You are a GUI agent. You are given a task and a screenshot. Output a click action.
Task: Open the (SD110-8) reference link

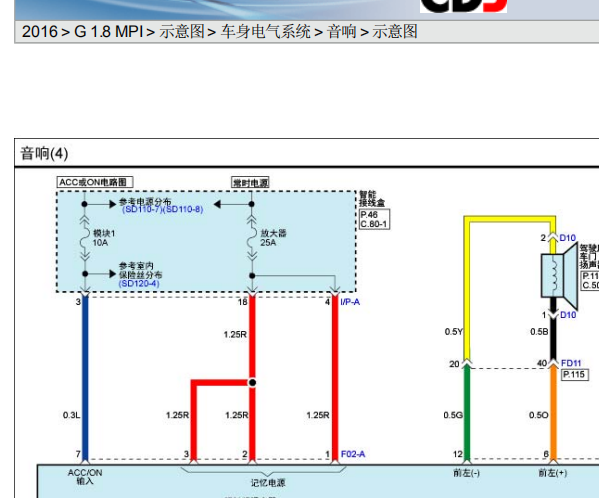tap(183, 209)
